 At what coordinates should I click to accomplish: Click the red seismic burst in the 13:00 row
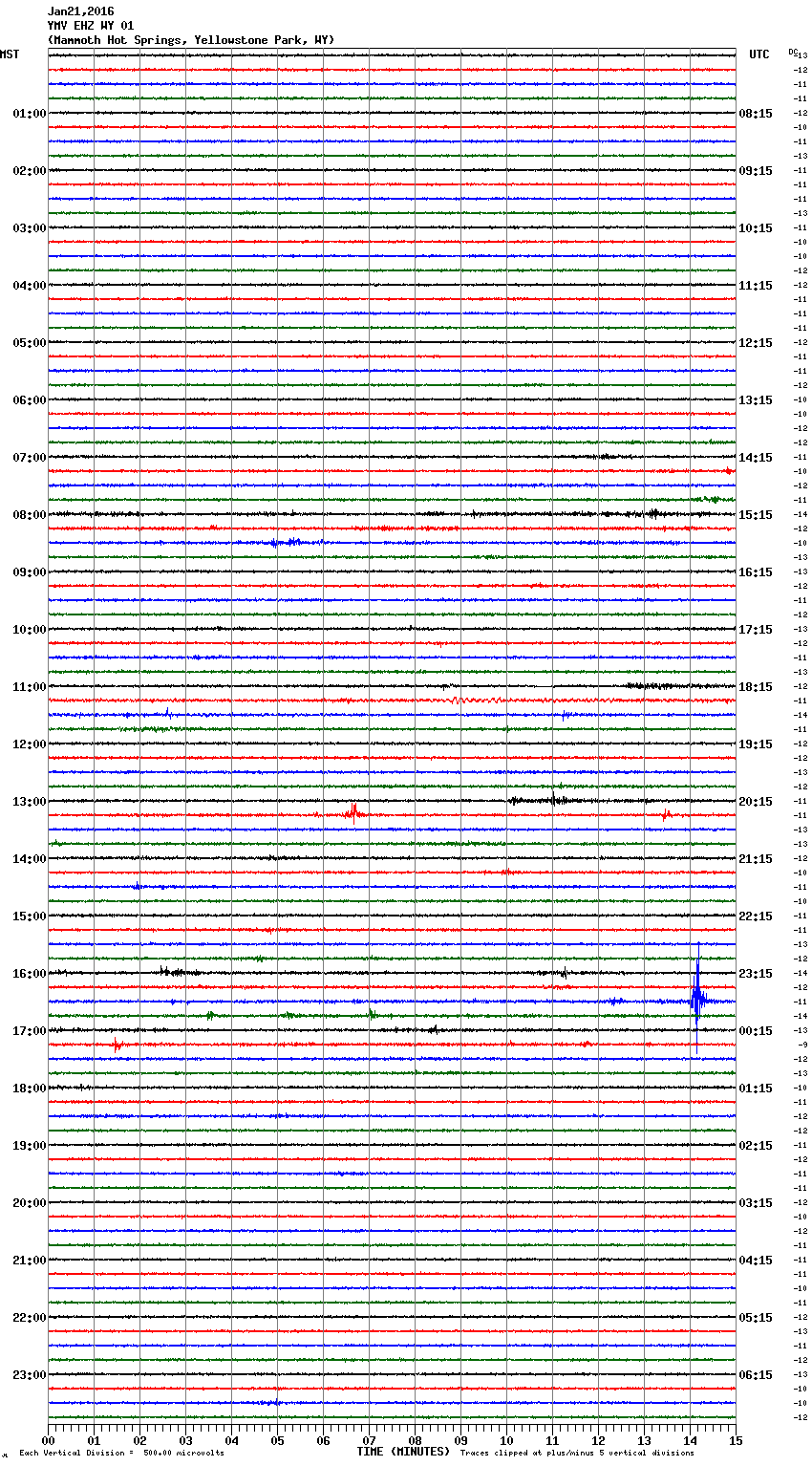point(353,813)
